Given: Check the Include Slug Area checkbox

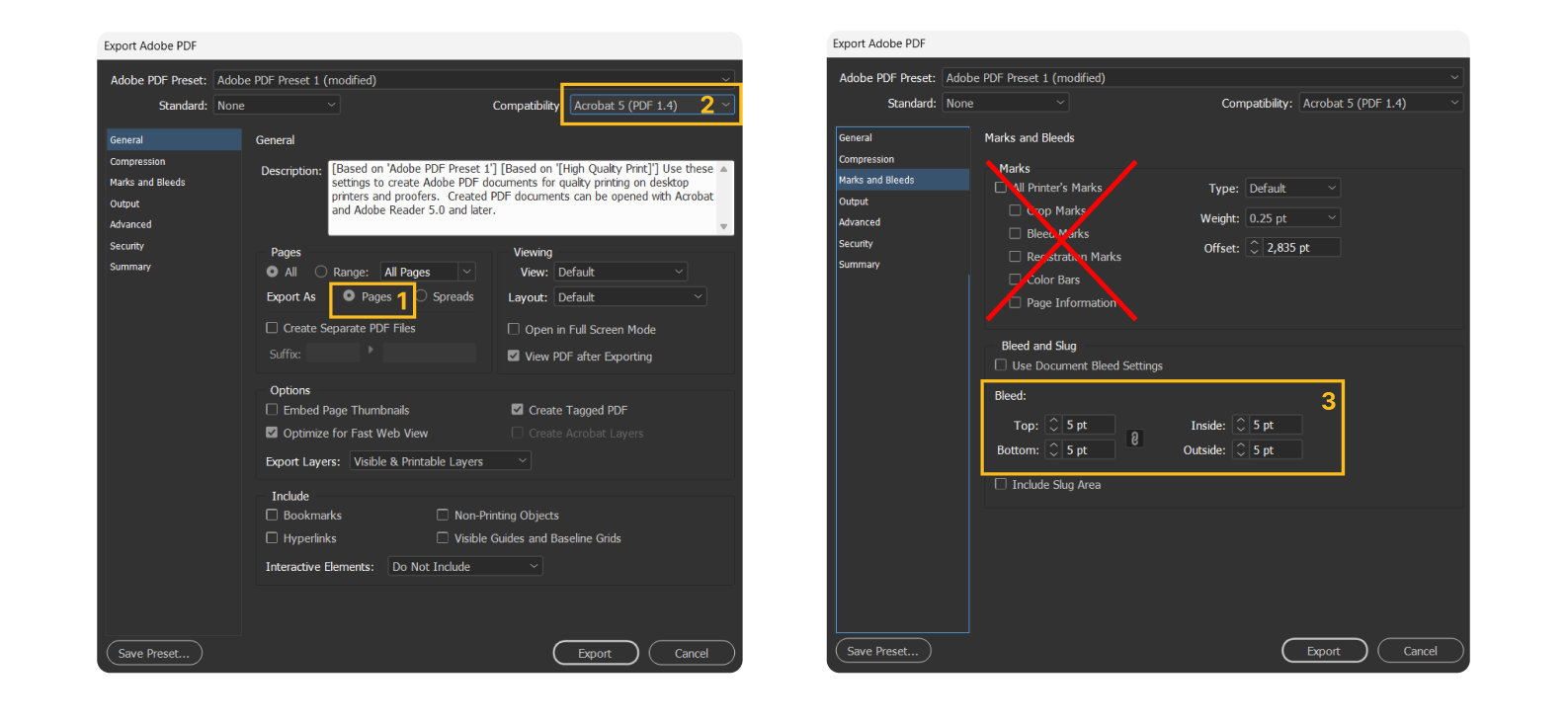Looking at the screenshot, I should tap(1001, 484).
